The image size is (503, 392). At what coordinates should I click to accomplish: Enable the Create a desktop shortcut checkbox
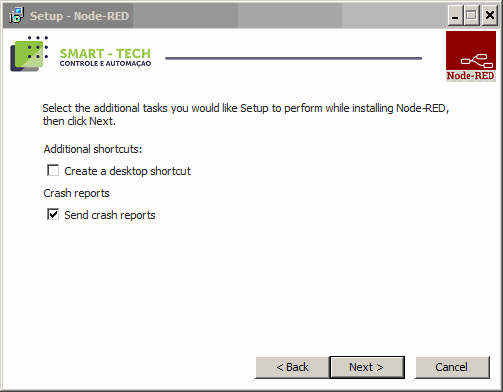[x=53, y=170]
